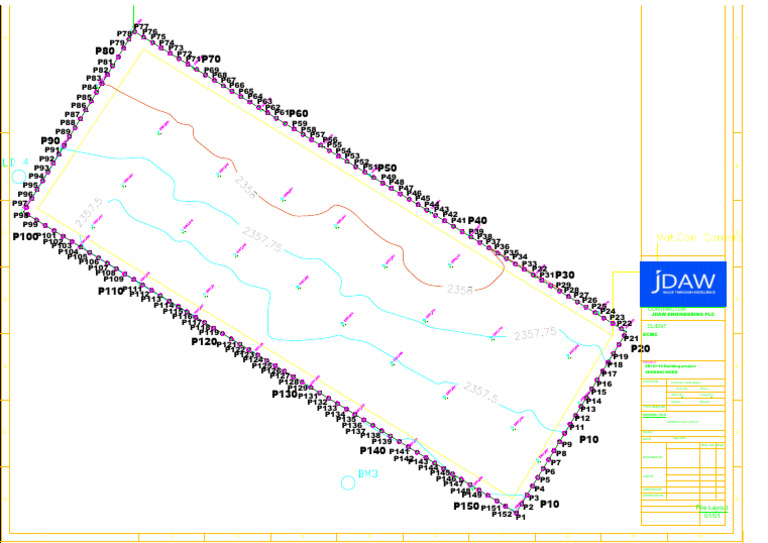Click the JDAW logo block
Image resolution: width=768 pixels, height=543 pixels.
tap(683, 284)
